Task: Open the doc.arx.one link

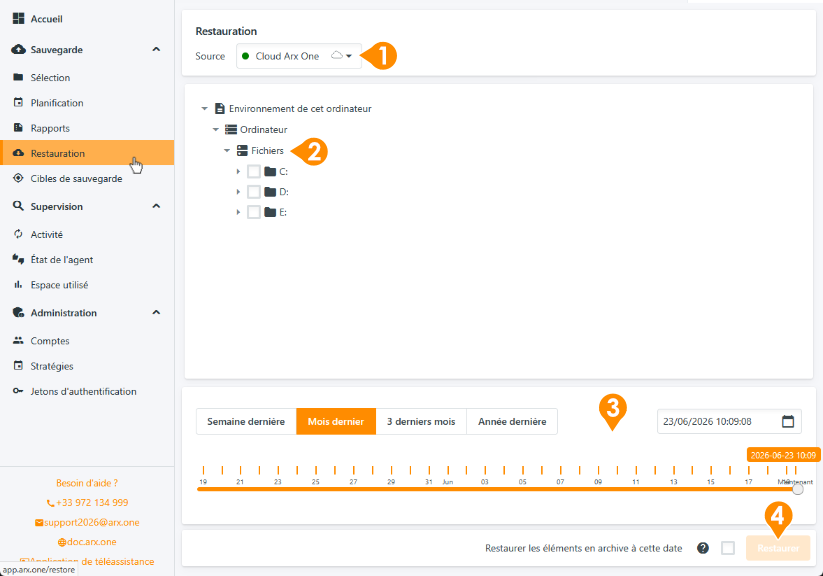Action: click(87, 542)
